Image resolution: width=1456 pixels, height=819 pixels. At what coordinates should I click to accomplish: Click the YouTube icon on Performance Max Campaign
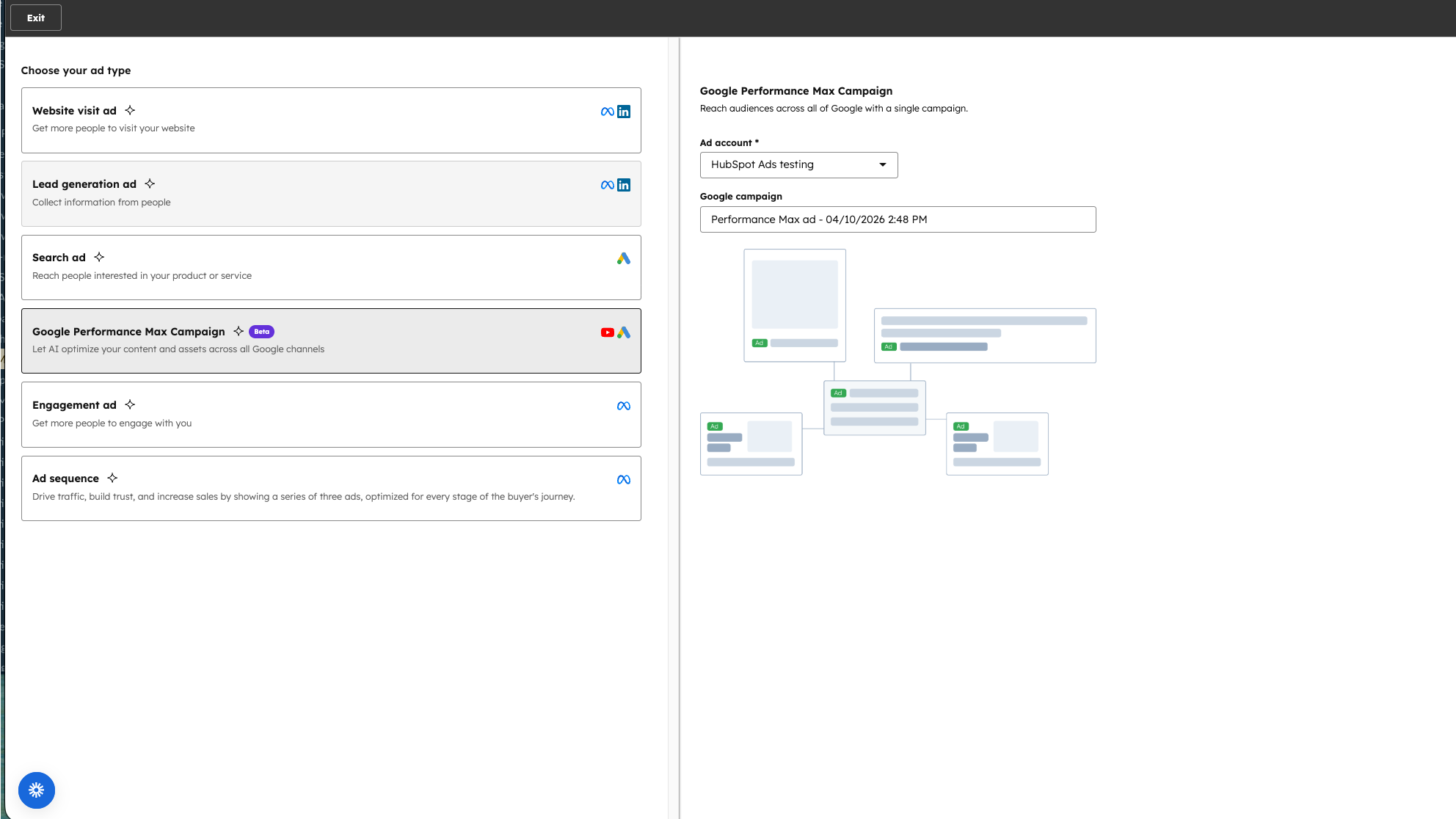point(608,332)
